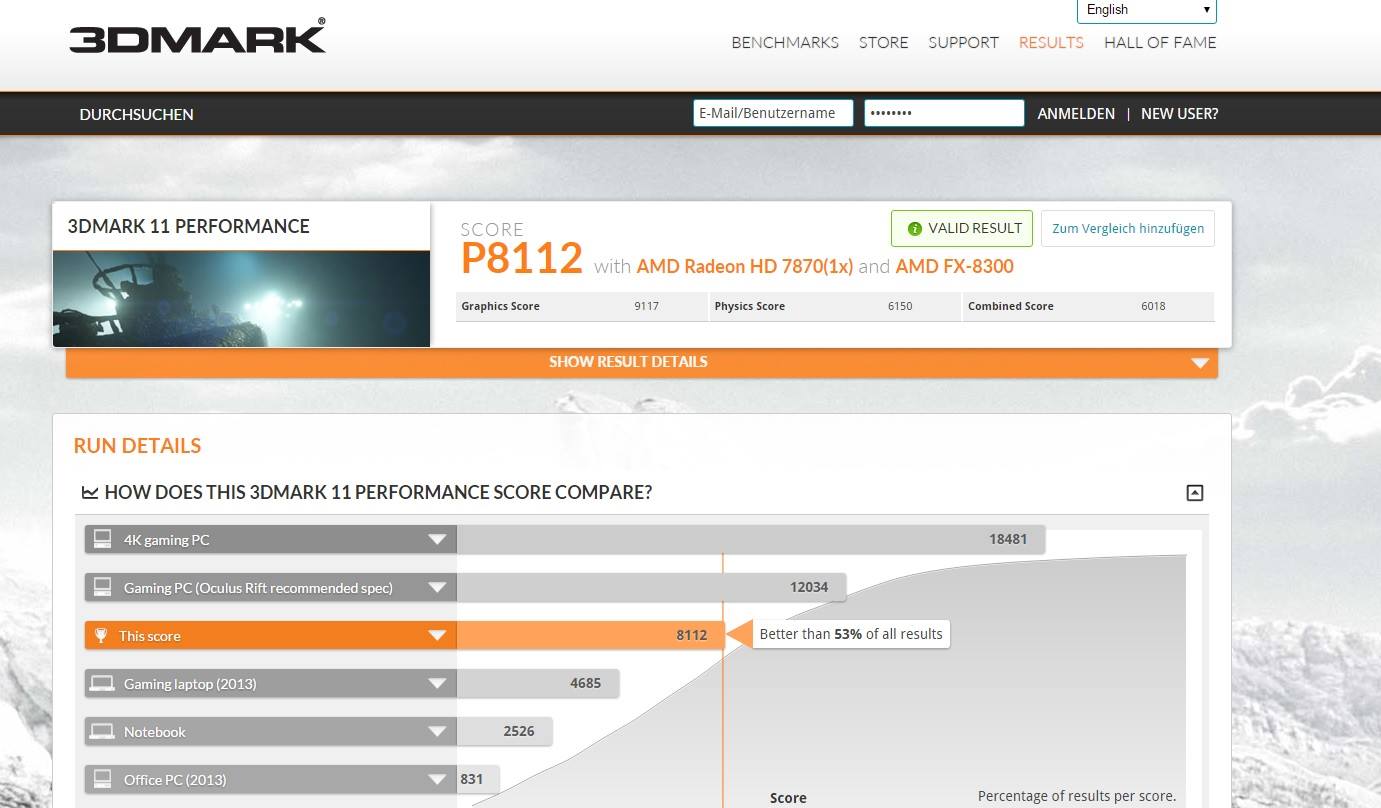Image resolution: width=1381 pixels, height=808 pixels.
Task: Click the monitor icon on Gaming PC Oculus row
Action: click(x=102, y=587)
